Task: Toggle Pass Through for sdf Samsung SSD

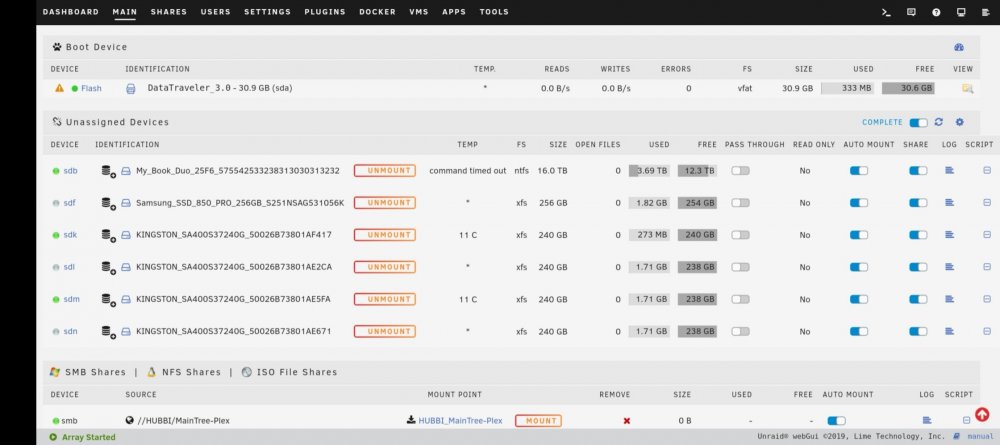Action: point(740,203)
